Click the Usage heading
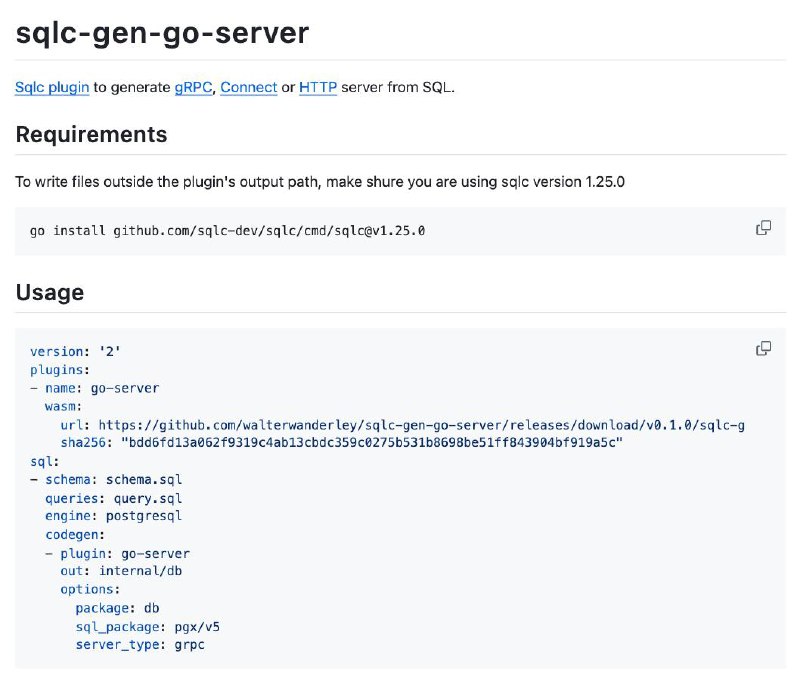The height and width of the screenshot is (685, 800). (49, 292)
